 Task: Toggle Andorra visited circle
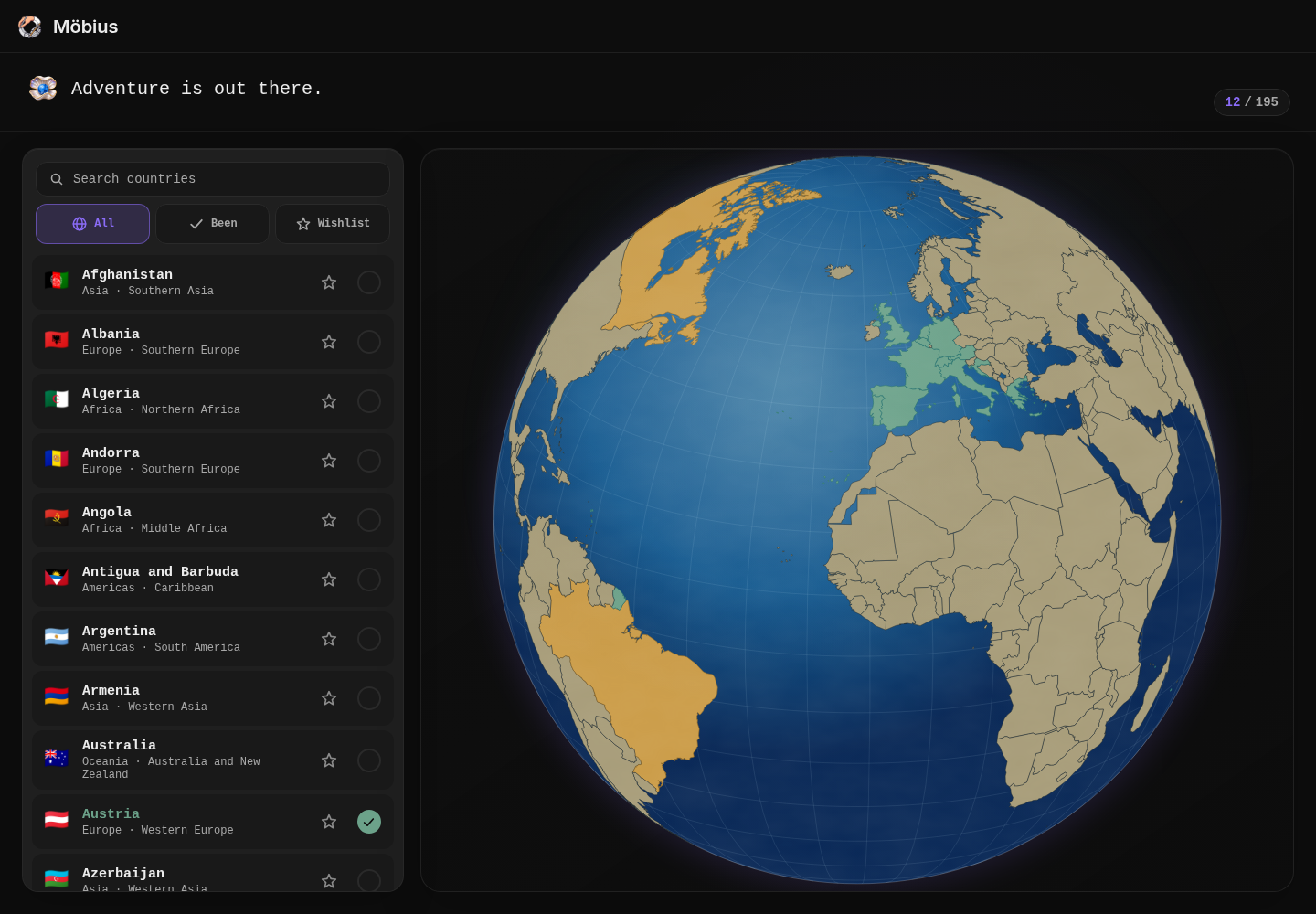click(x=369, y=461)
